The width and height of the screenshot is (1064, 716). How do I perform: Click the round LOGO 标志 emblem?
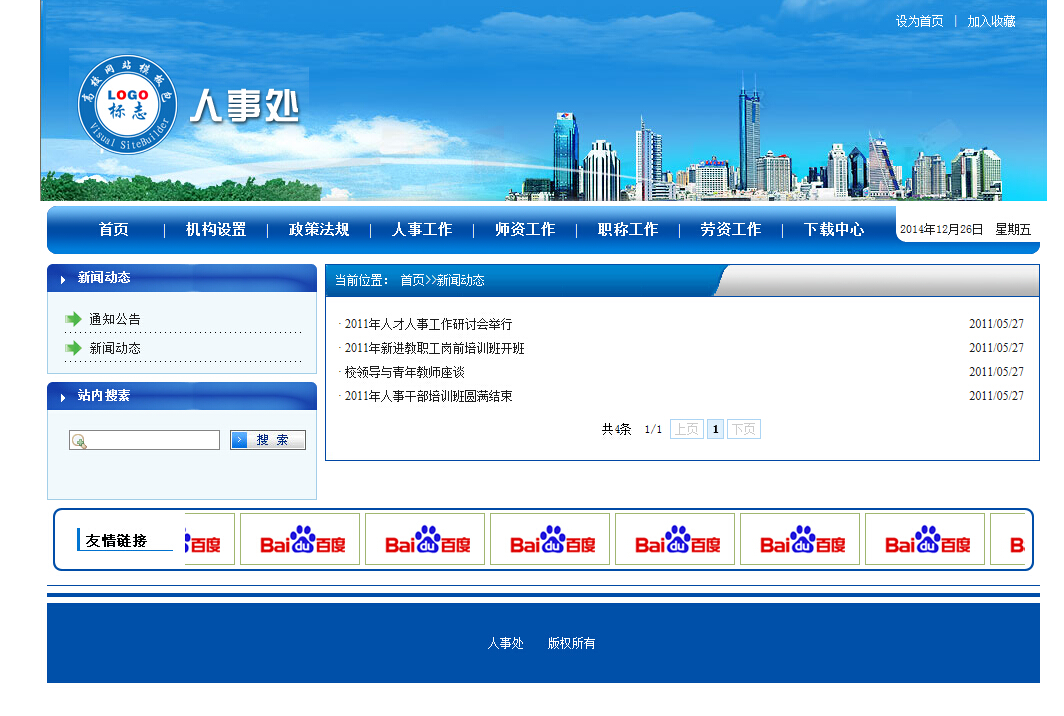pos(128,105)
